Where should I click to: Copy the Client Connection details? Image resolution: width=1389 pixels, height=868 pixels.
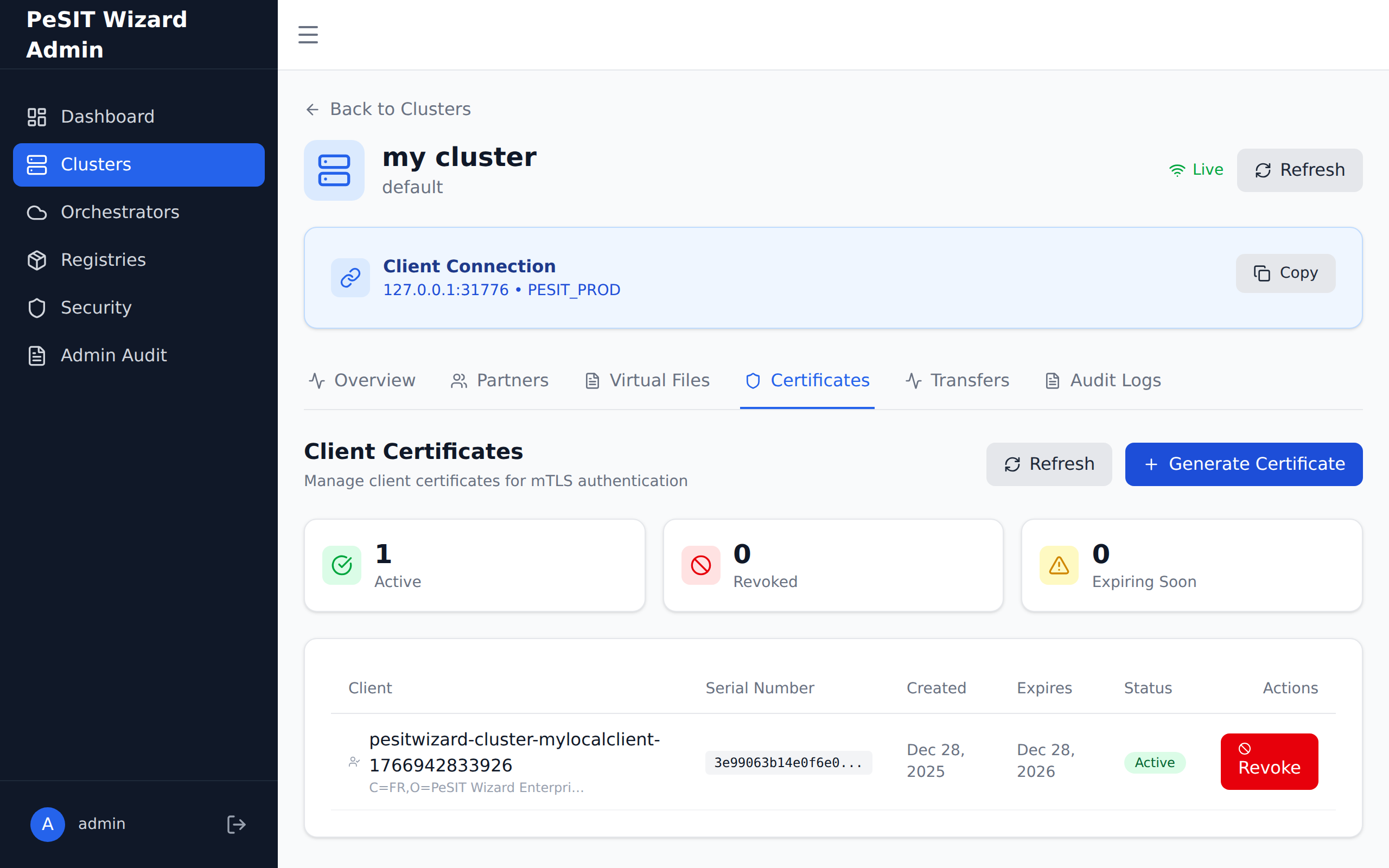(1285, 273)
